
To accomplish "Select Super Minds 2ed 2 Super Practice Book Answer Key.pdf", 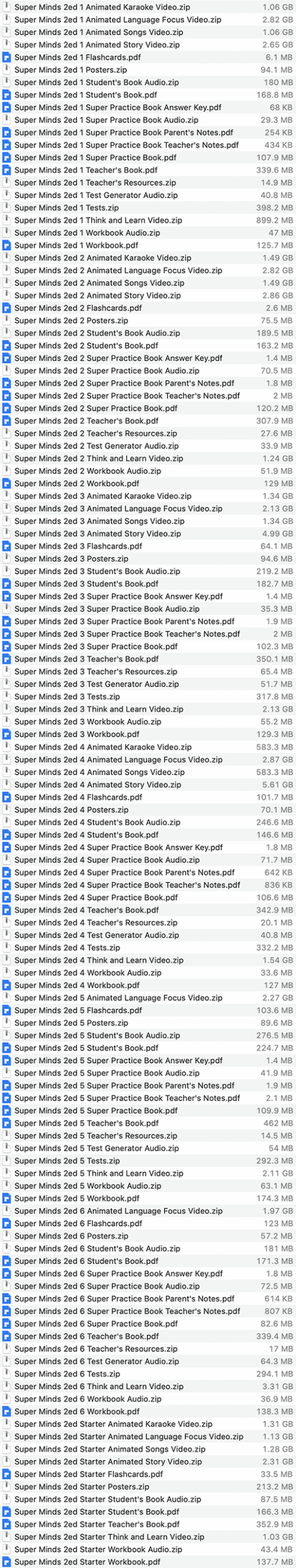I will pyautogui.click(x=148, y=358).
